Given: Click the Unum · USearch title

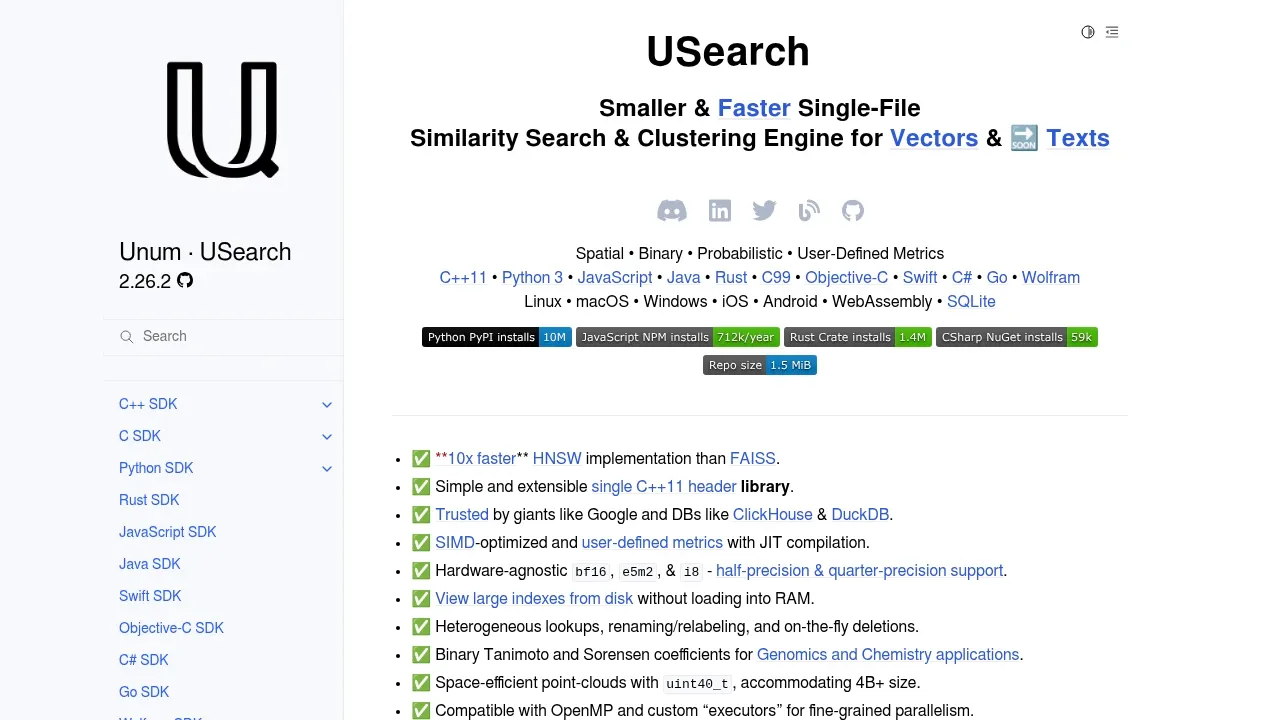Looking at the screenshot, I should click(x=205, y=252).
